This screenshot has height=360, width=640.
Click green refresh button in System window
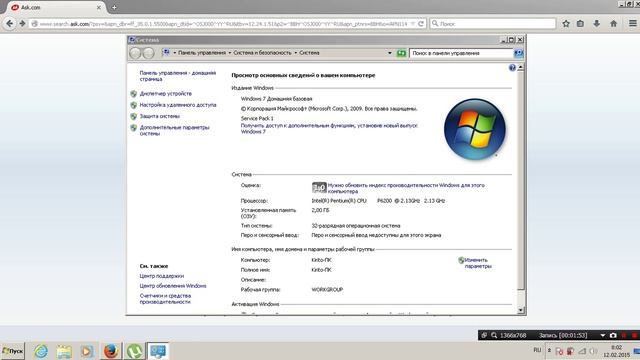[401, 53]
